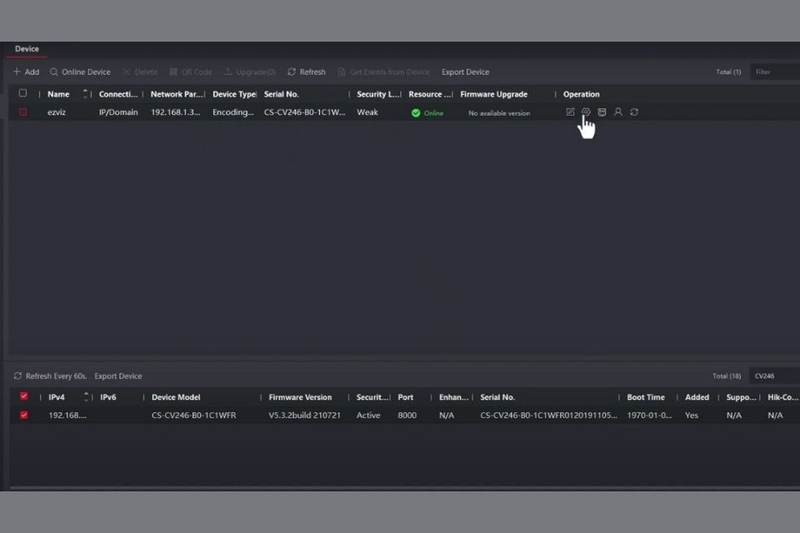
Task: Click port 8000 cell
Action: (x=407, y=415)
